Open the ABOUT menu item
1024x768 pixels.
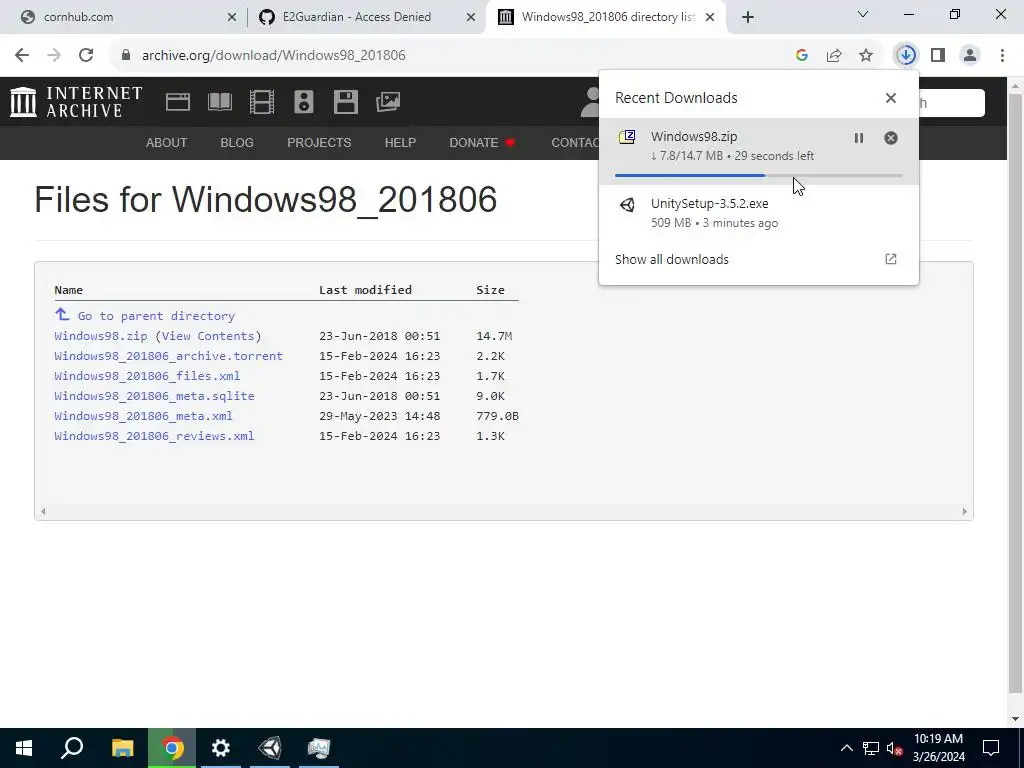(167, 142)
